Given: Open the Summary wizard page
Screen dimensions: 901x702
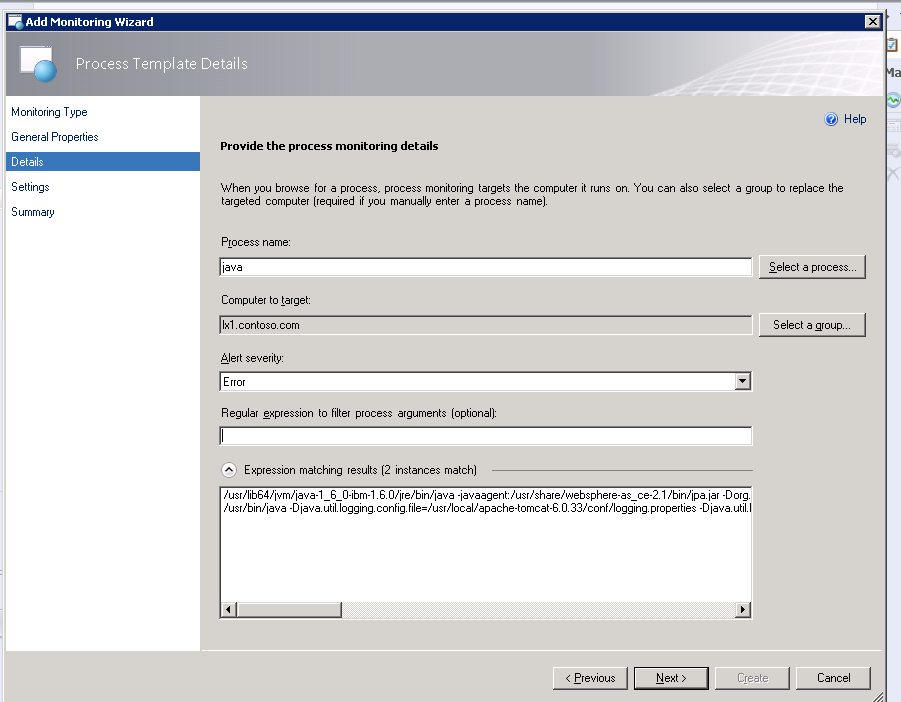Looking at the screenshot, I should pos(33,212).
